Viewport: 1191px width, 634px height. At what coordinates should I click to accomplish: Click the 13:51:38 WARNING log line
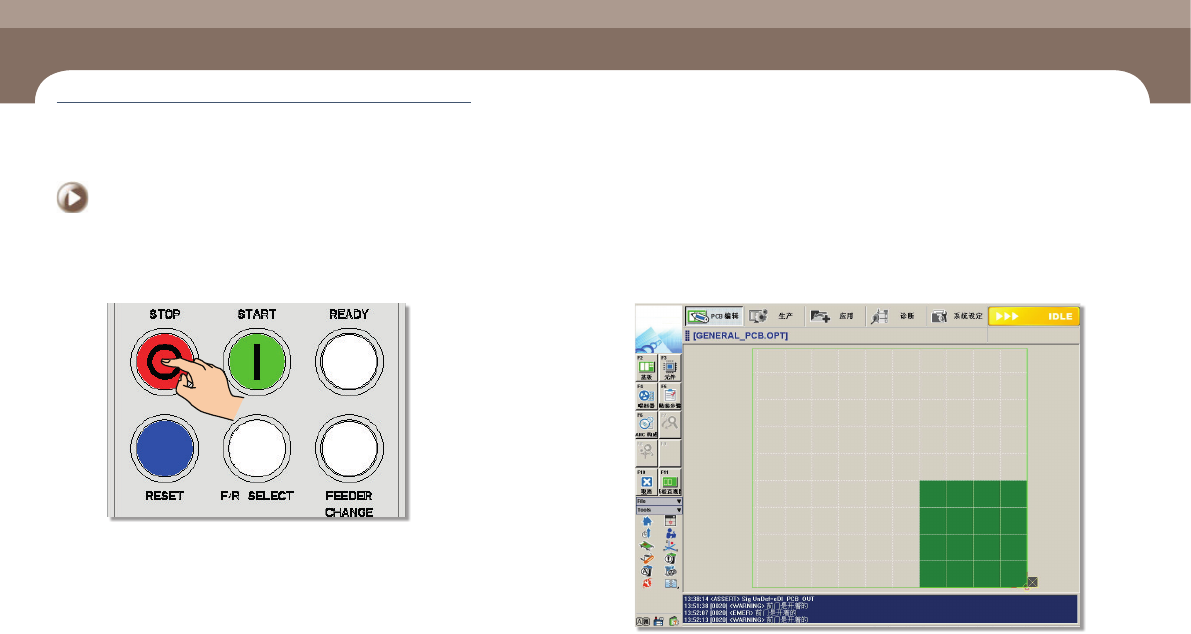tap(746, 606)
